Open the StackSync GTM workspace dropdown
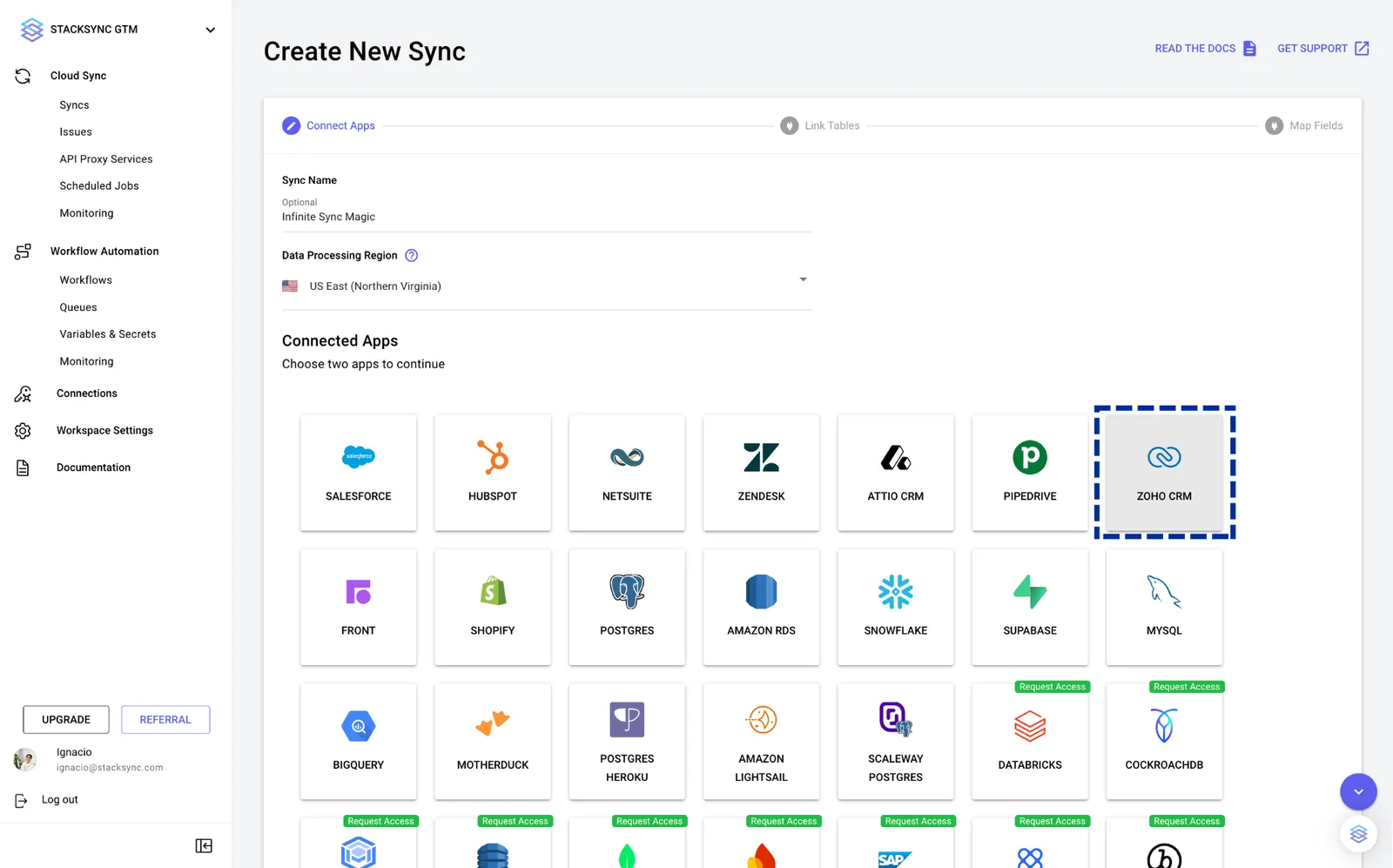 click(x=210, y=30)
